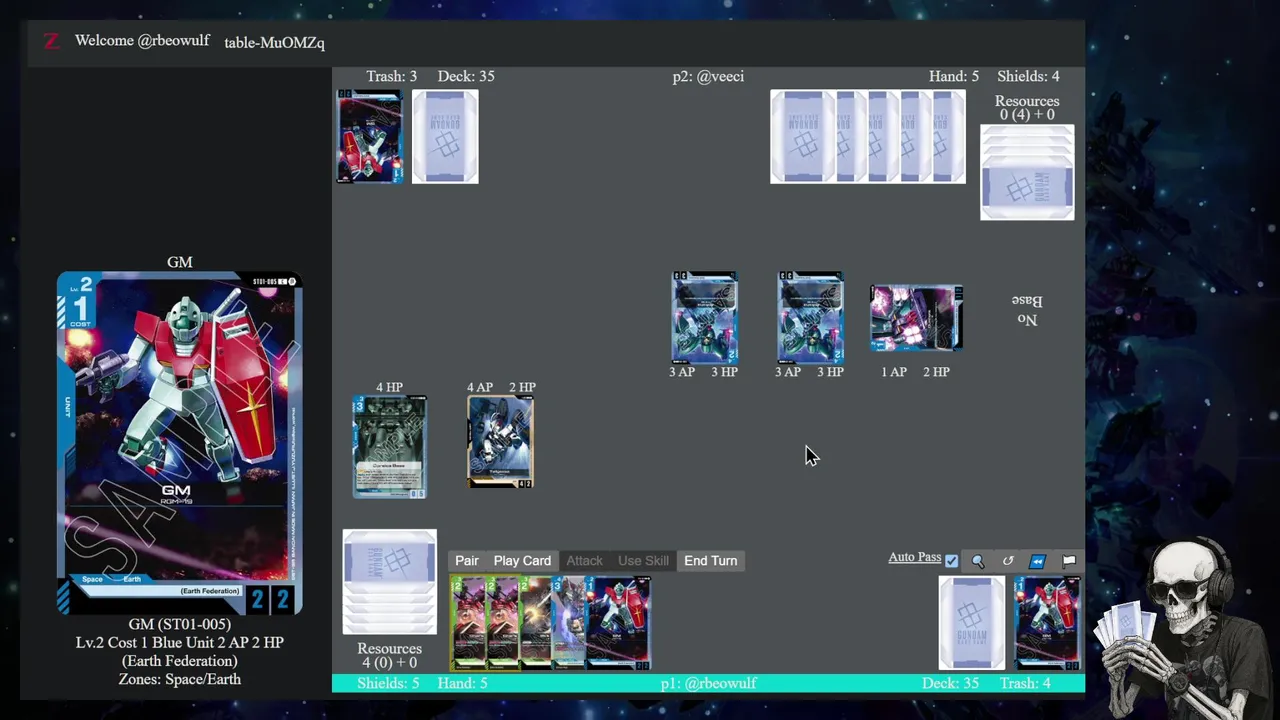
Task: Click the blue rewind icon
Action: [1038, 561]
